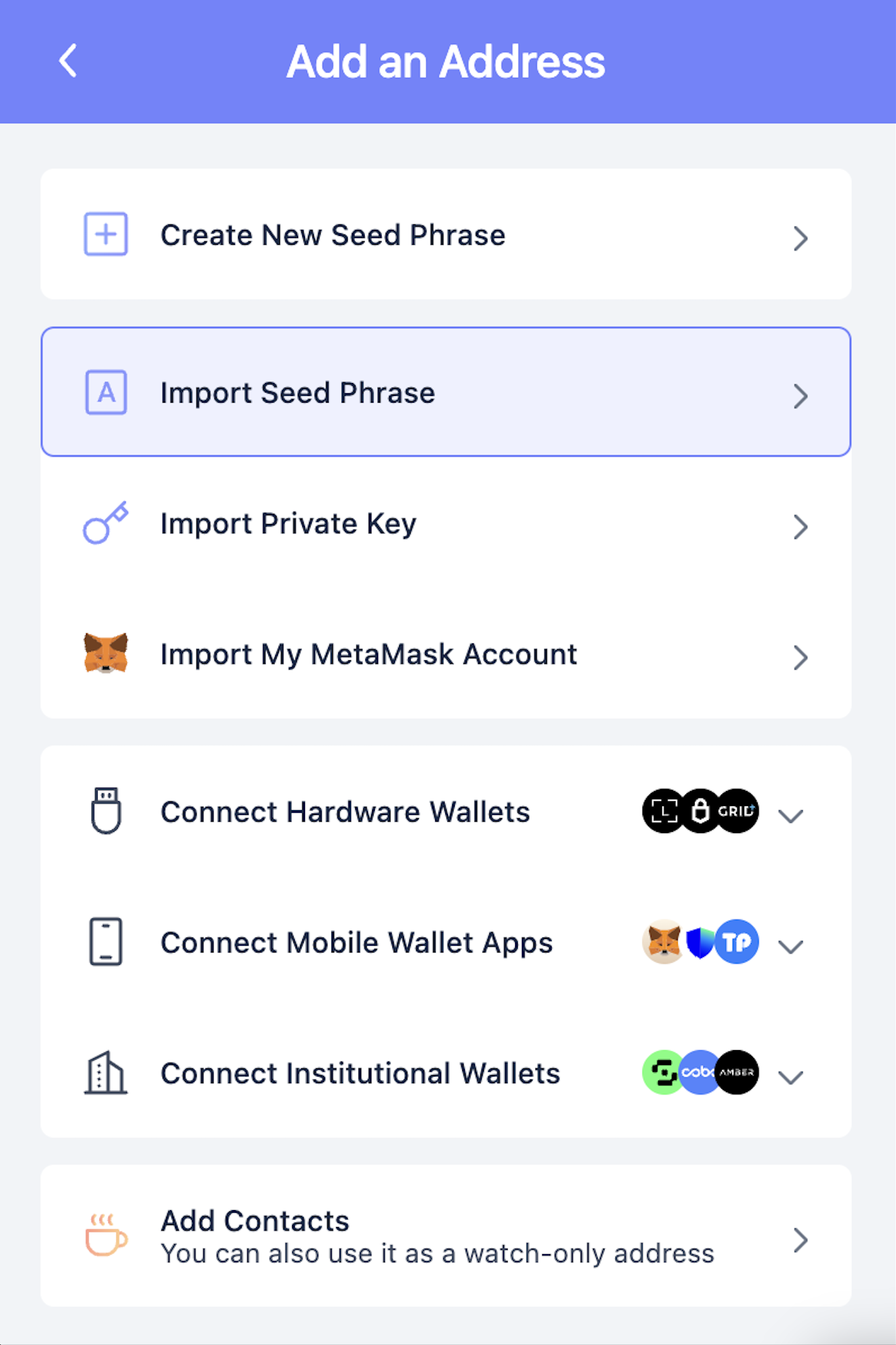Go back using the header arrow
The height and width of the screenshot is (1345, 896).
coord(68,61)
